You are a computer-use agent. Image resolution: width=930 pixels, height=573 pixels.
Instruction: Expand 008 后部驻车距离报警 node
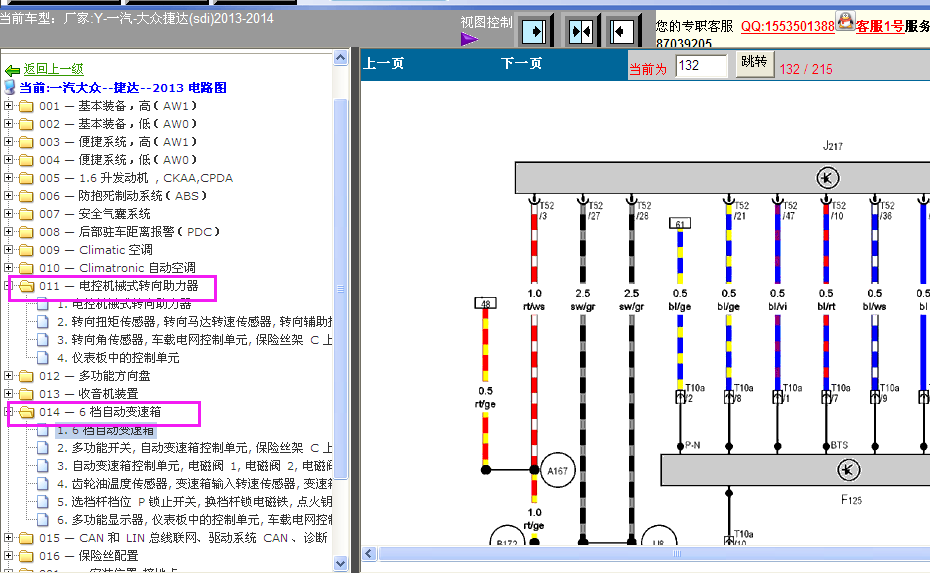pos(8,231)
